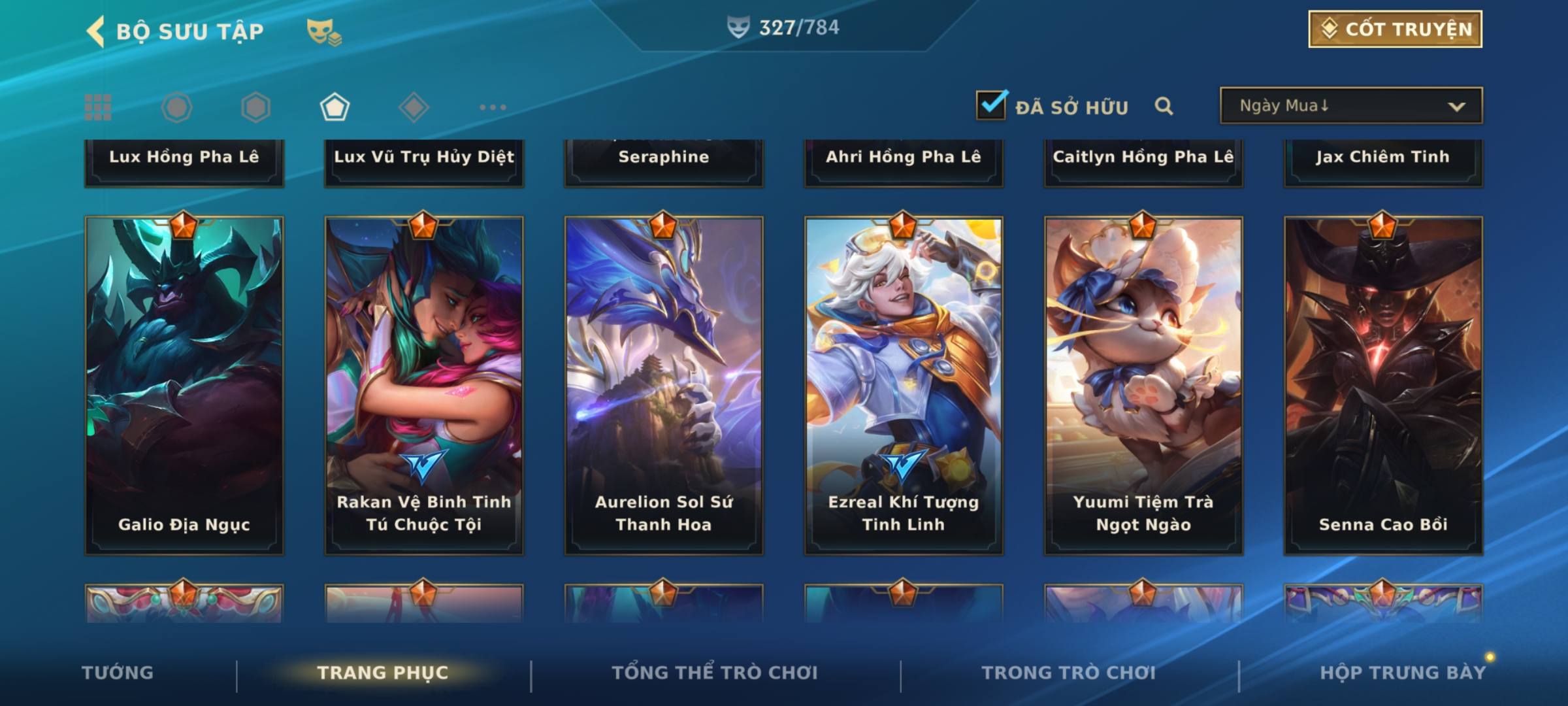Select the pentagon rarity filter icon
This screenshot has height=706, width=1568.
[335, 107]
